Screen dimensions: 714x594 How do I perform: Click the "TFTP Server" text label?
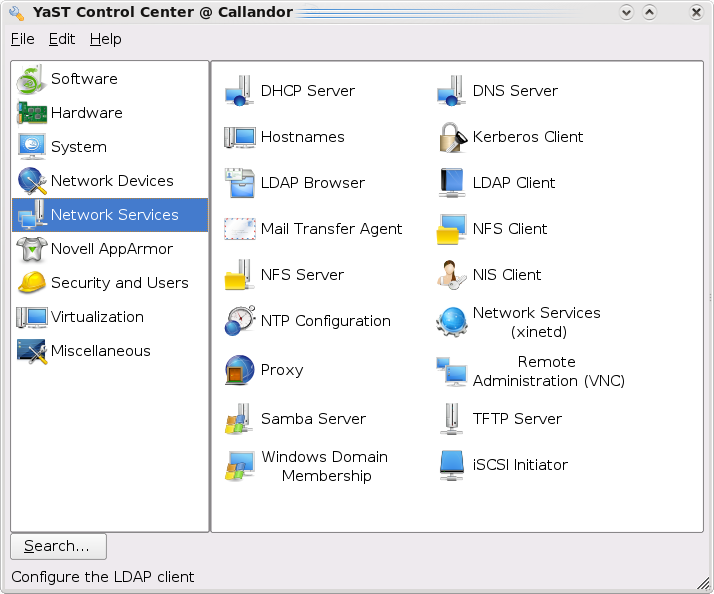(x=517, y=419)
